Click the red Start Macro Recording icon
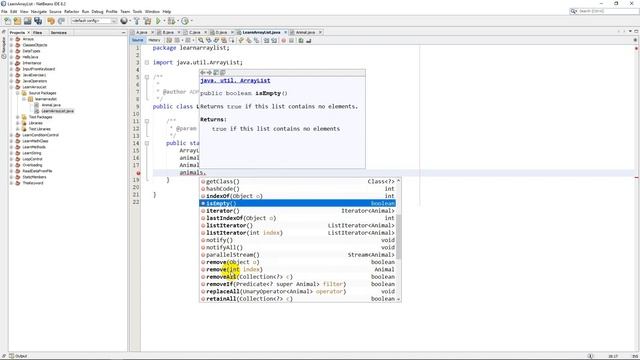The image size is (640, 360). [x=284, y=40]
